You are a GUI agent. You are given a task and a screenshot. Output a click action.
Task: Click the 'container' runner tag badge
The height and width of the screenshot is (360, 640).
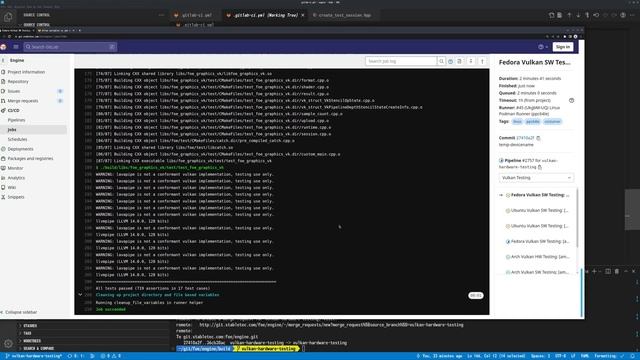pyautogui.click(x=552, y=122)
